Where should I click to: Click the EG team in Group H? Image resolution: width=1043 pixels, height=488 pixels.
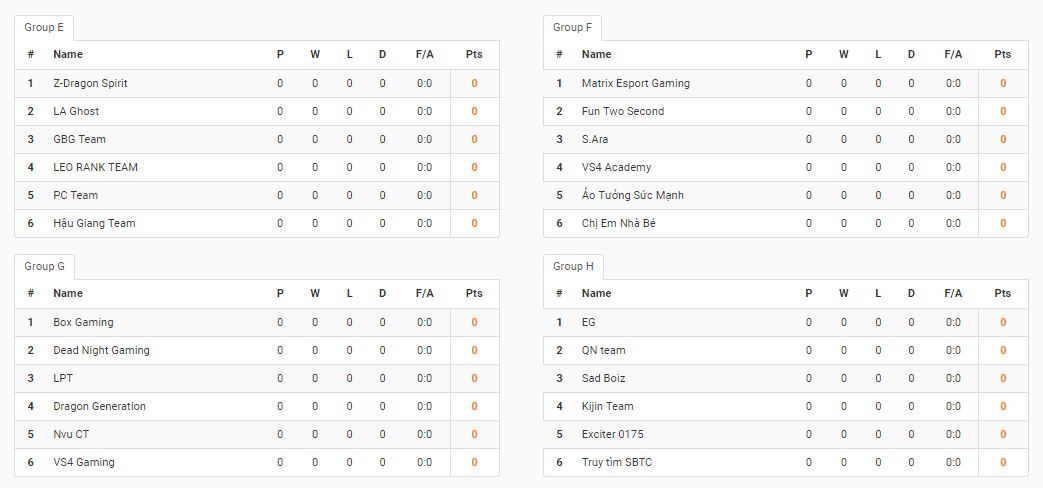pyautogui.click(x=588, y=322)
